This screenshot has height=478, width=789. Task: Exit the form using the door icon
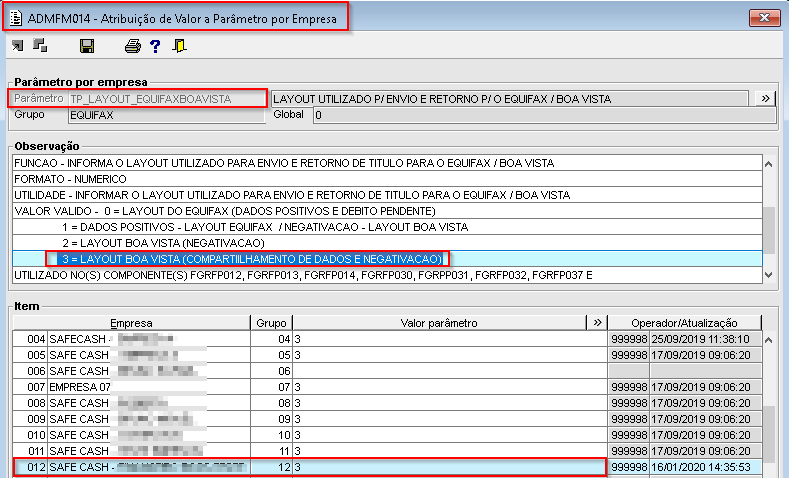tap(179, 46)
